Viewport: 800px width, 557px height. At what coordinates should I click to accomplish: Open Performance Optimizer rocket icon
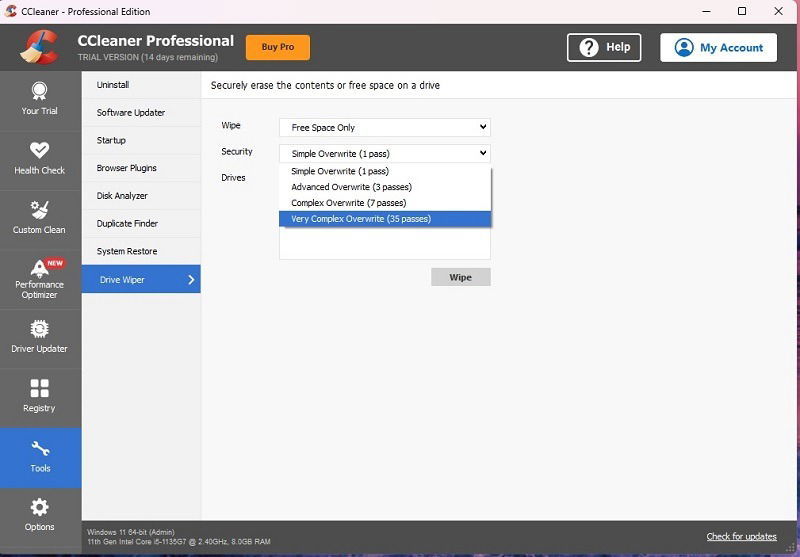coord(39,268)
